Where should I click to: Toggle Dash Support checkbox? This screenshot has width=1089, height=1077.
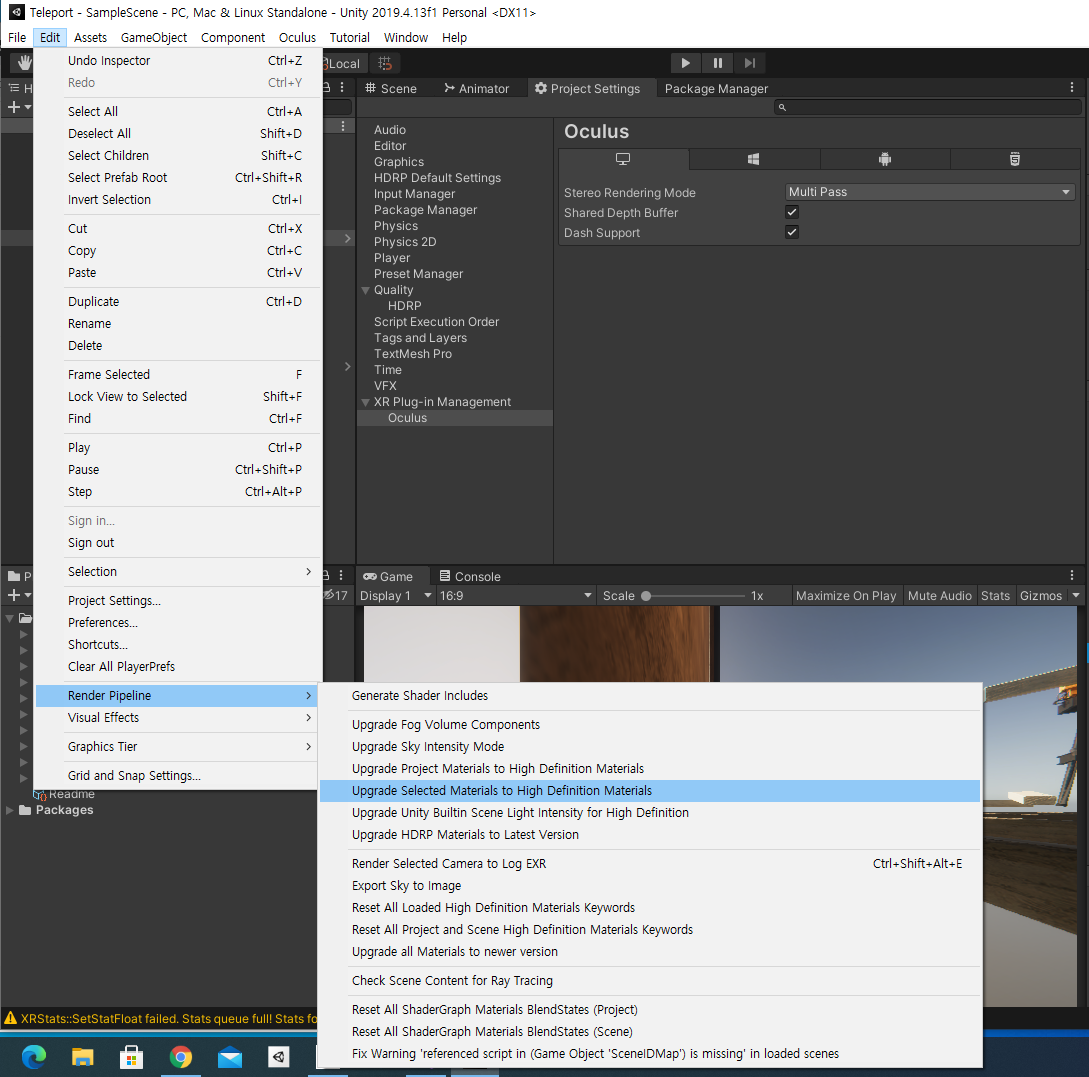point(792,232)
